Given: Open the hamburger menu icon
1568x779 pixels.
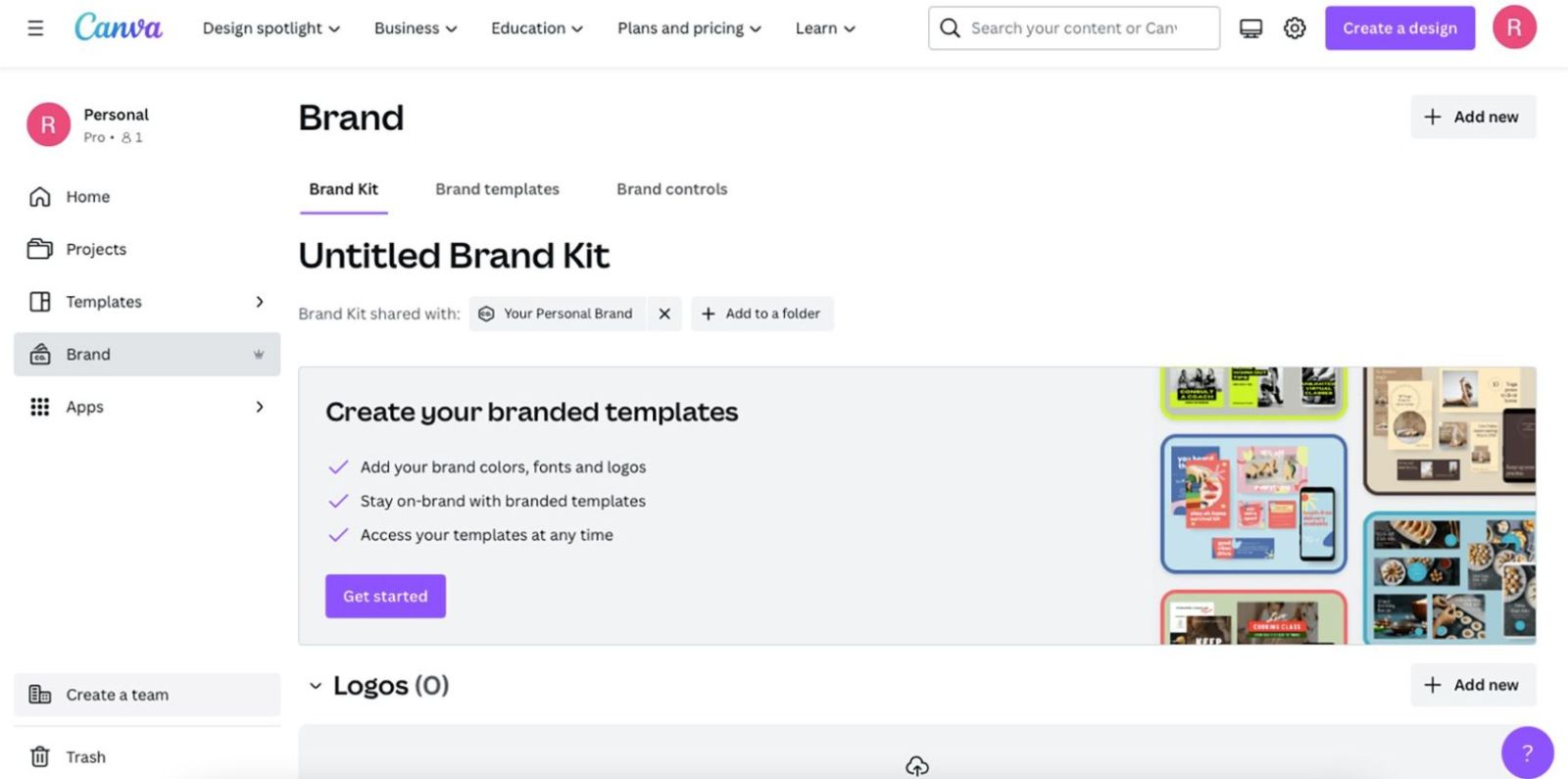Looking at the screenshot, I should (x=35, y=28).
